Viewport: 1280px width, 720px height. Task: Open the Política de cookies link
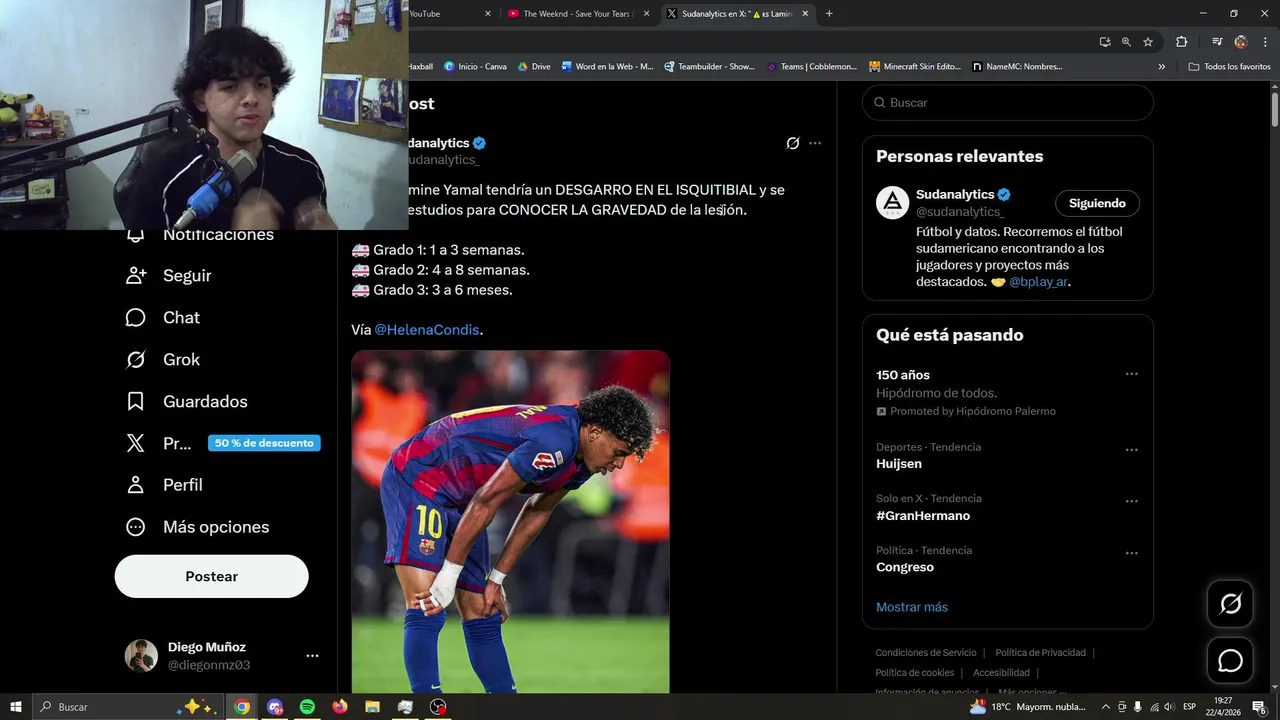(915, 673)
